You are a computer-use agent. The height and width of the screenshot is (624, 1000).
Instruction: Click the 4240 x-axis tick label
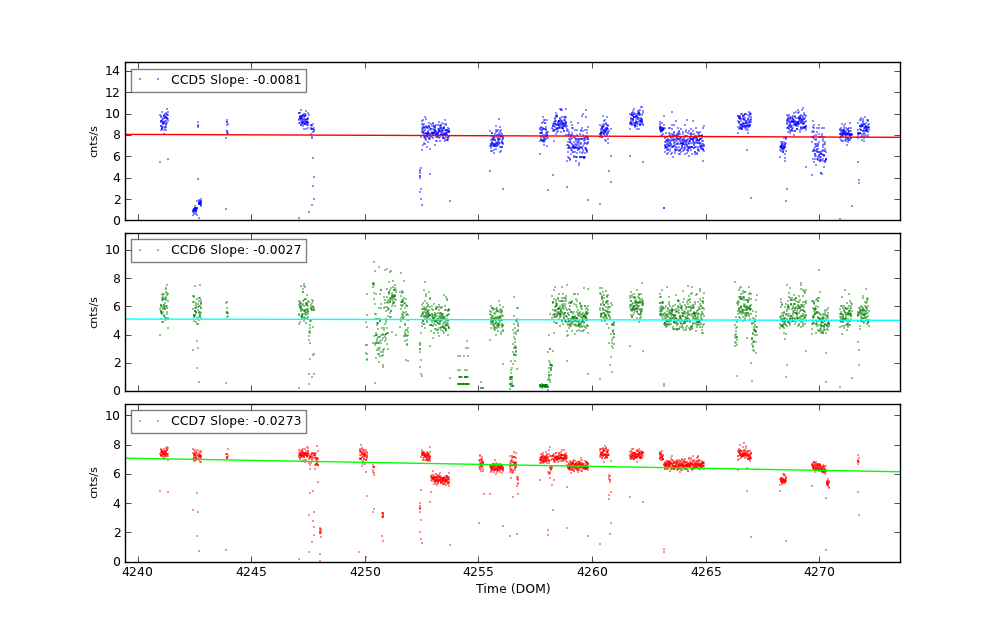[x=138, y=572]
